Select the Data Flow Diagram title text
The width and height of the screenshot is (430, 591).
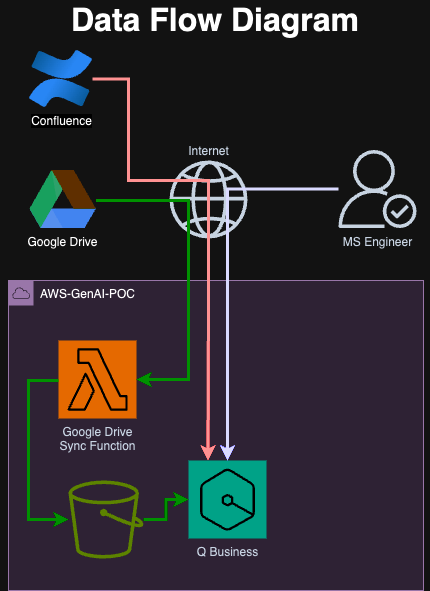coord(215,20)
